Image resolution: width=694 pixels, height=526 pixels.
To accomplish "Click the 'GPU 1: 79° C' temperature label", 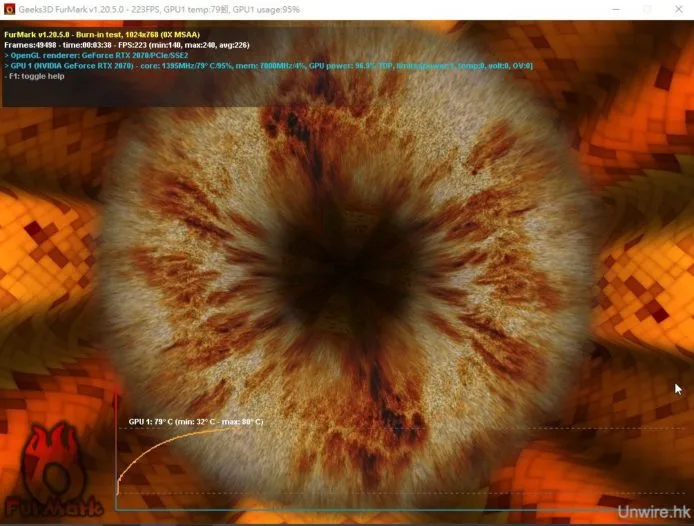I will tap(196, 422).
